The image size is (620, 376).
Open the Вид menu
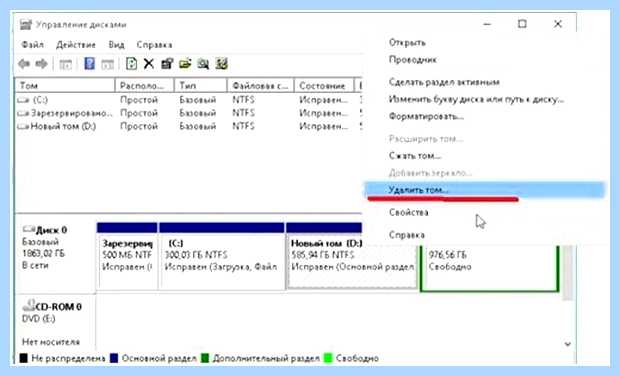[116, 45]
